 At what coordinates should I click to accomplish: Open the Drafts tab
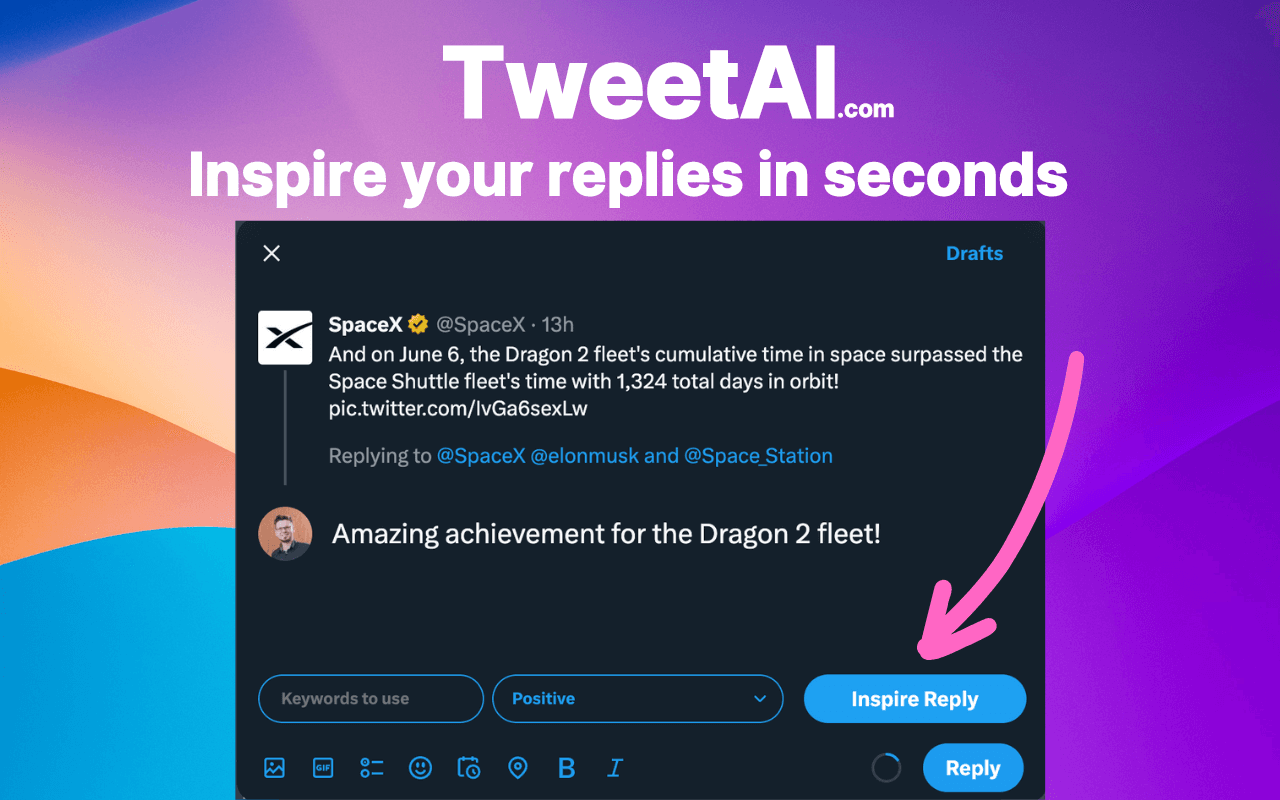(975, 253)
